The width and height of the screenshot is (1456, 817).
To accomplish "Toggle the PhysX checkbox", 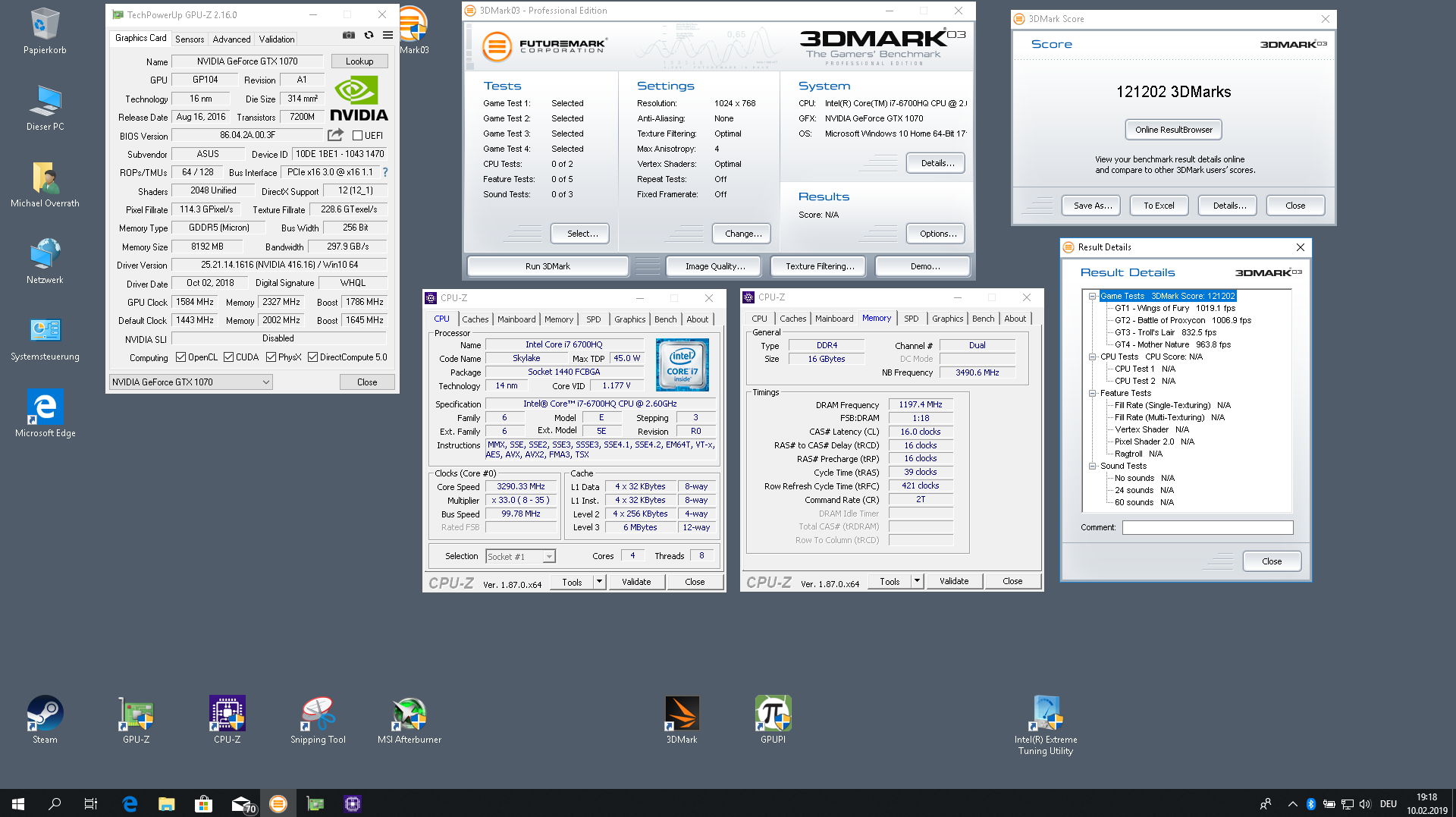I will click(x=271, y=357).
